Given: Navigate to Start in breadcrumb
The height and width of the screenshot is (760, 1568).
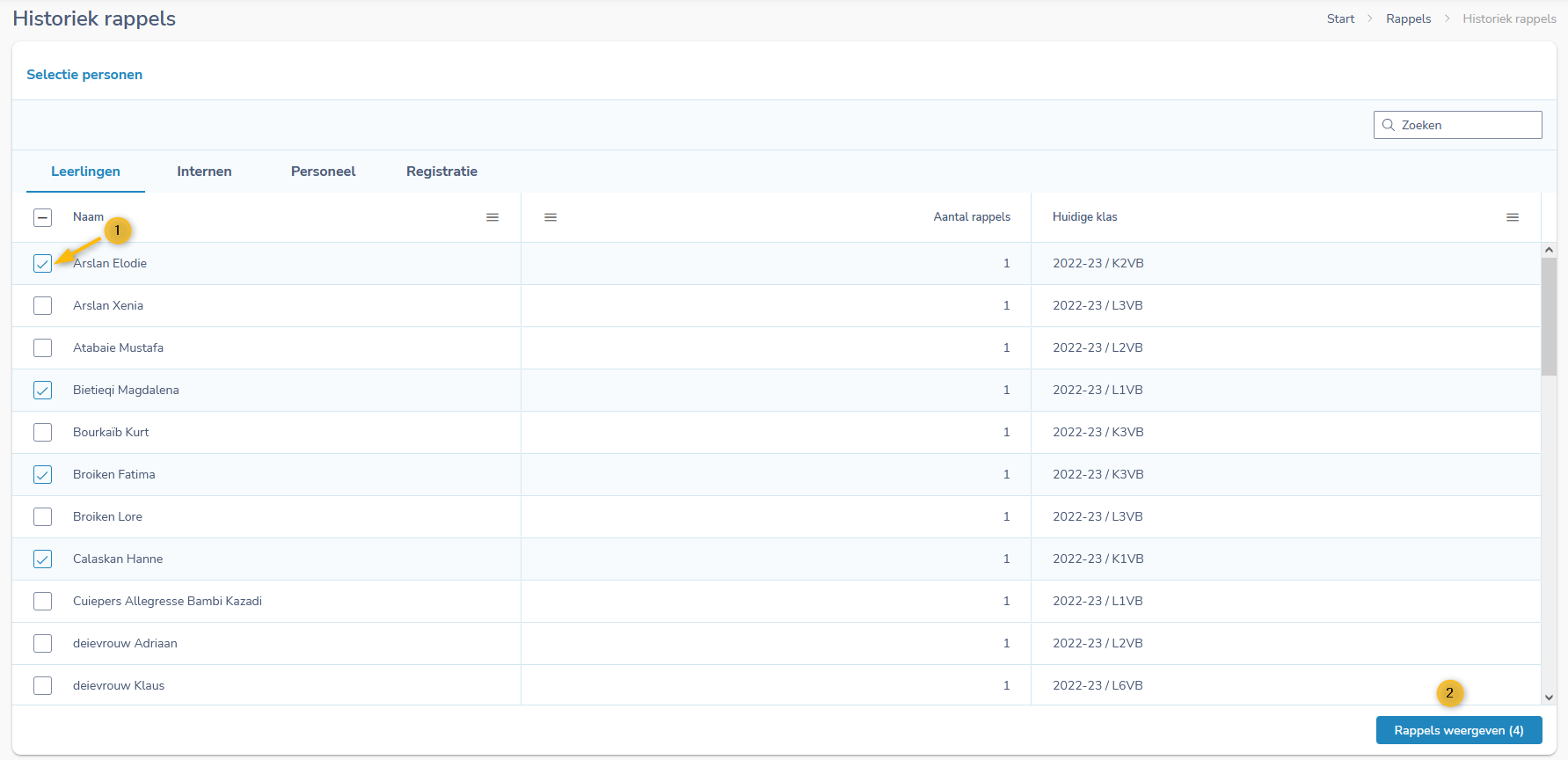Looking at the screenshot, I should click(1340, 18).
